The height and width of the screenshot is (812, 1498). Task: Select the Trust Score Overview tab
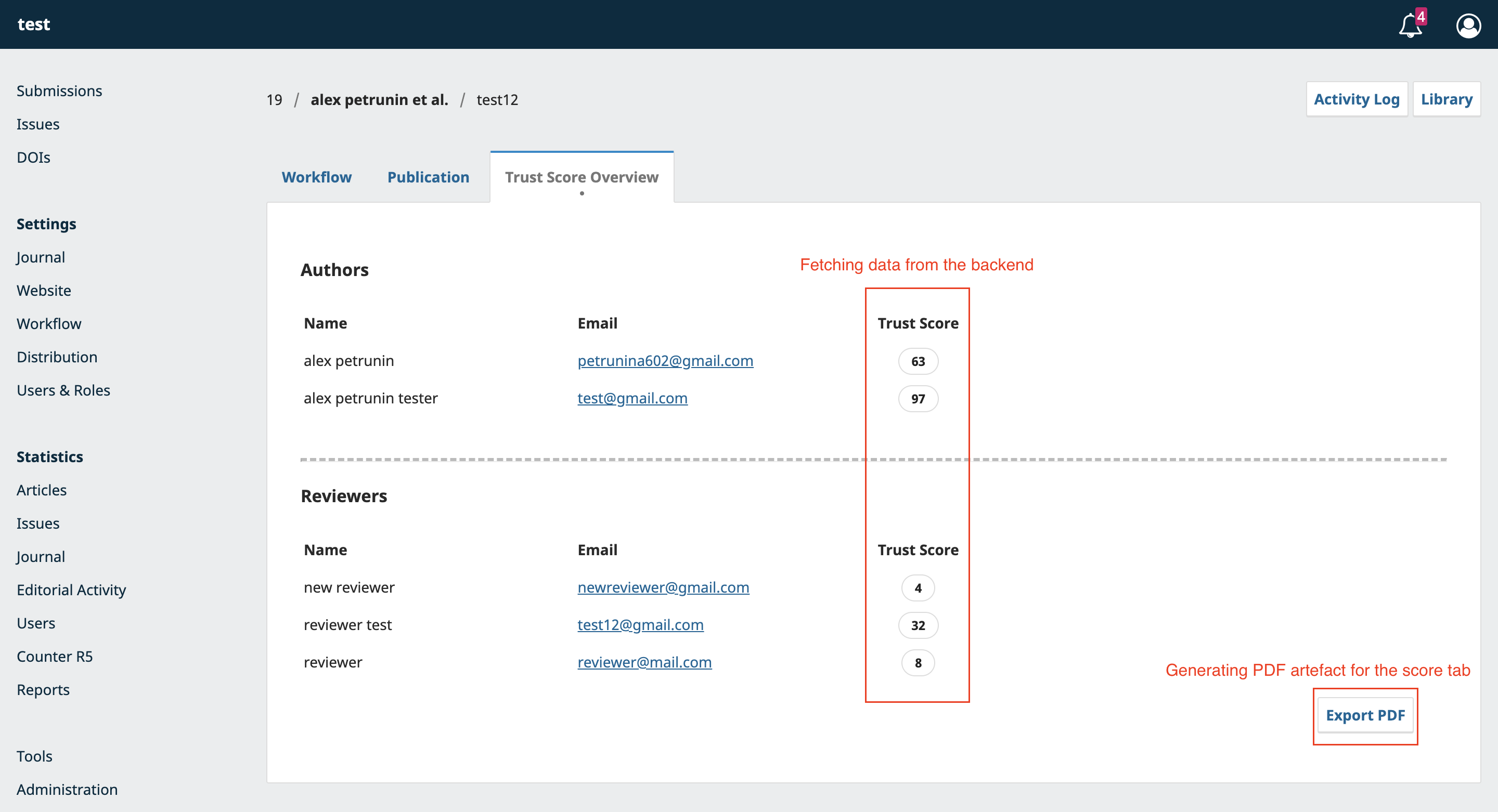pos(582,177)
